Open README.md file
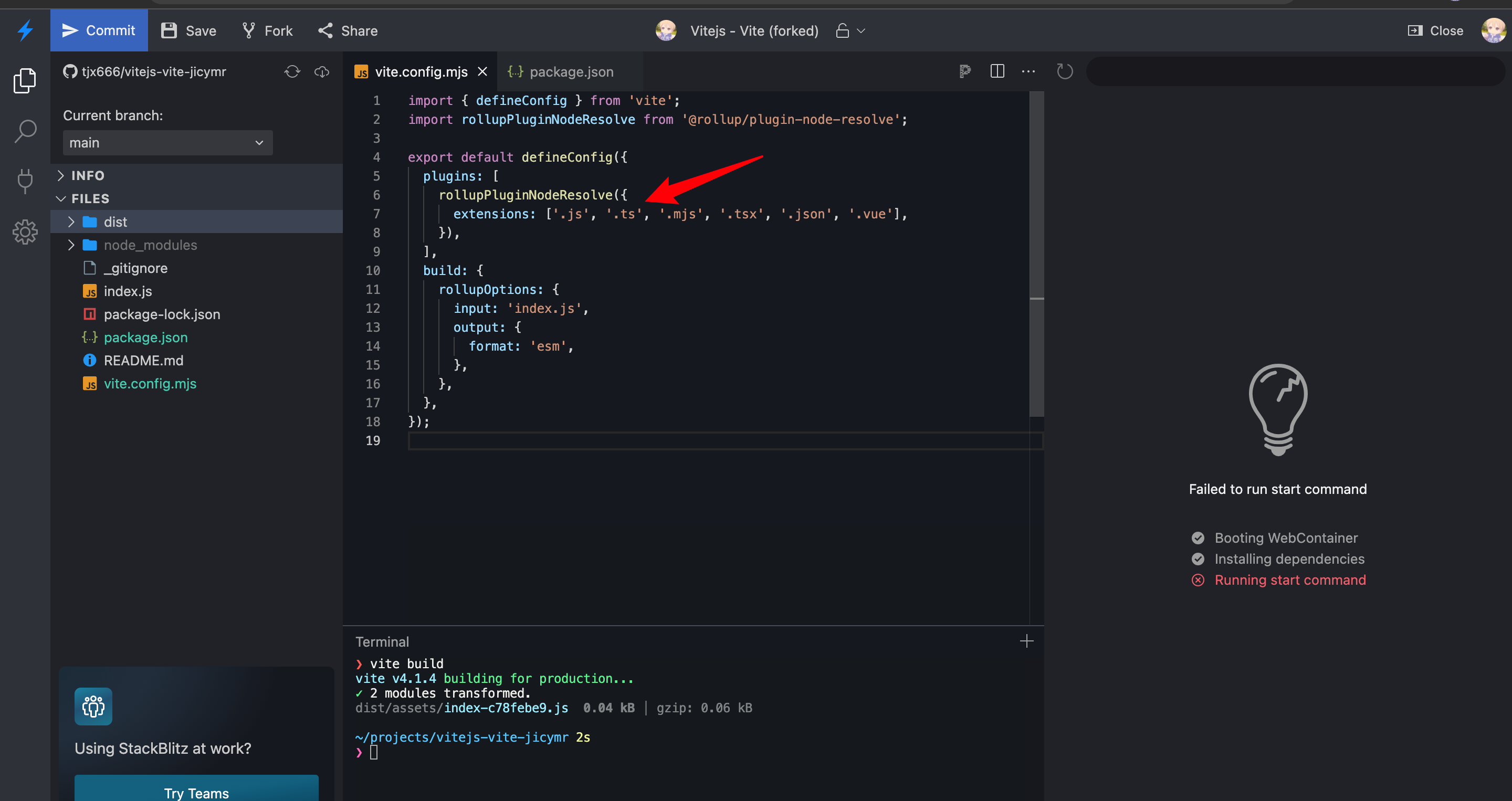The image size is (1512, 801). [x=197, y=360]
